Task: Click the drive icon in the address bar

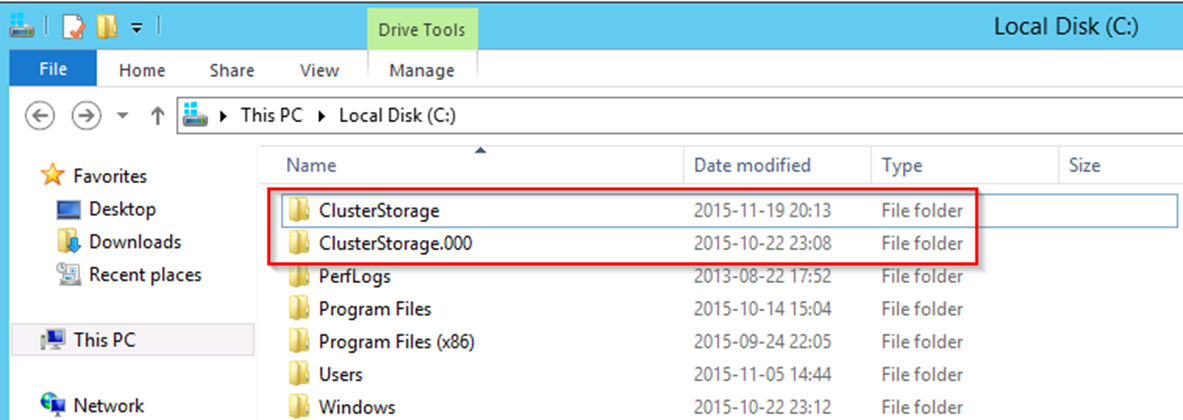Action: click(x=195, y=115)
